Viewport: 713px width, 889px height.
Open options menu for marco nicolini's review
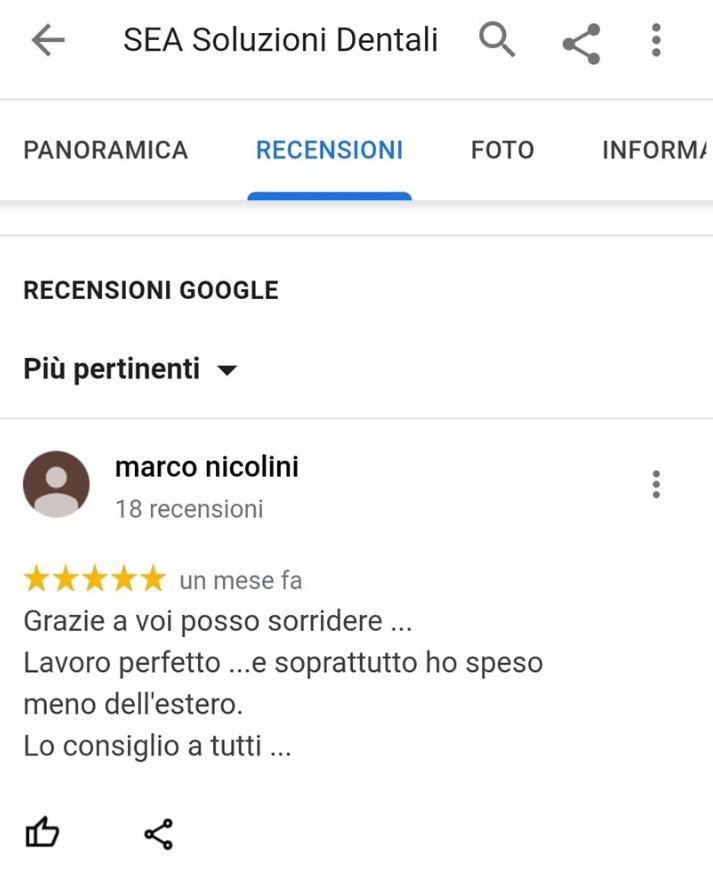coord(656,484)
